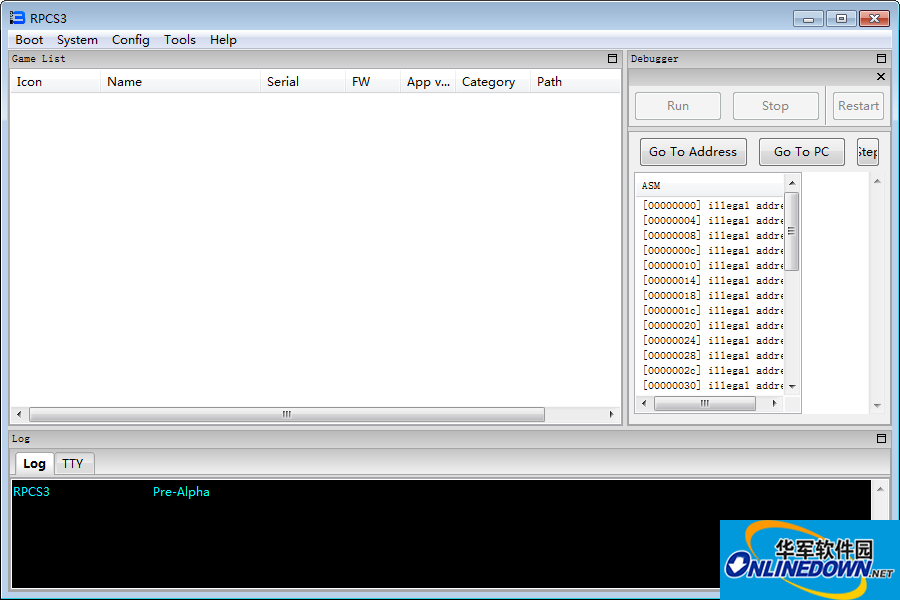Click Game List scroll right arrow
The image size is (900, 600).
[x=611, y=414]
